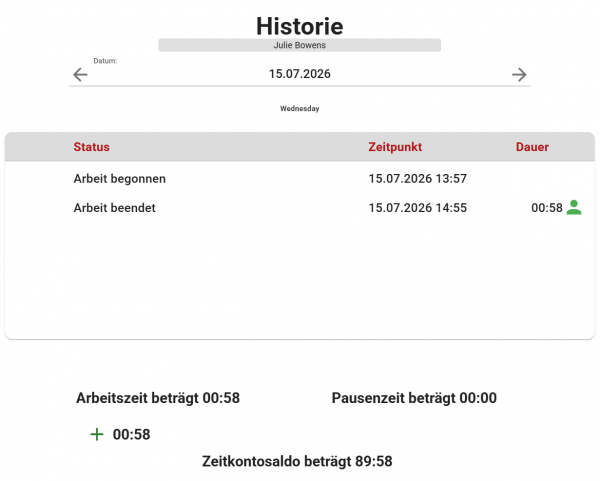Click the 00:58 duration in Dauer column
This screenshot has width=600, height=481.
tap(547, 208)
